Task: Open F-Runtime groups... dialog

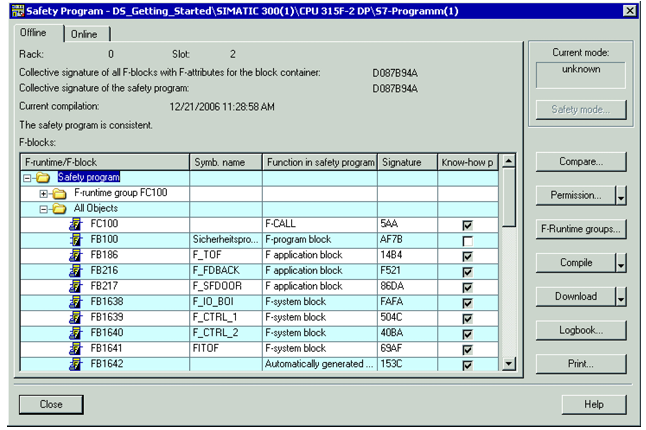Action: 581,229
